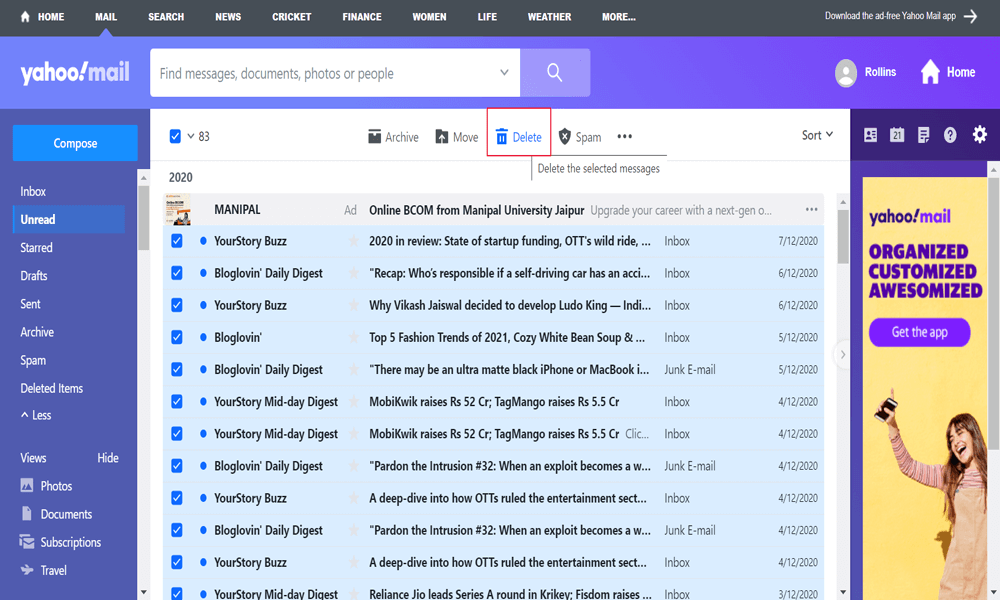Open the contacts card icon
The width and height of the screenshot is (1000, 600).
[870, 135]
